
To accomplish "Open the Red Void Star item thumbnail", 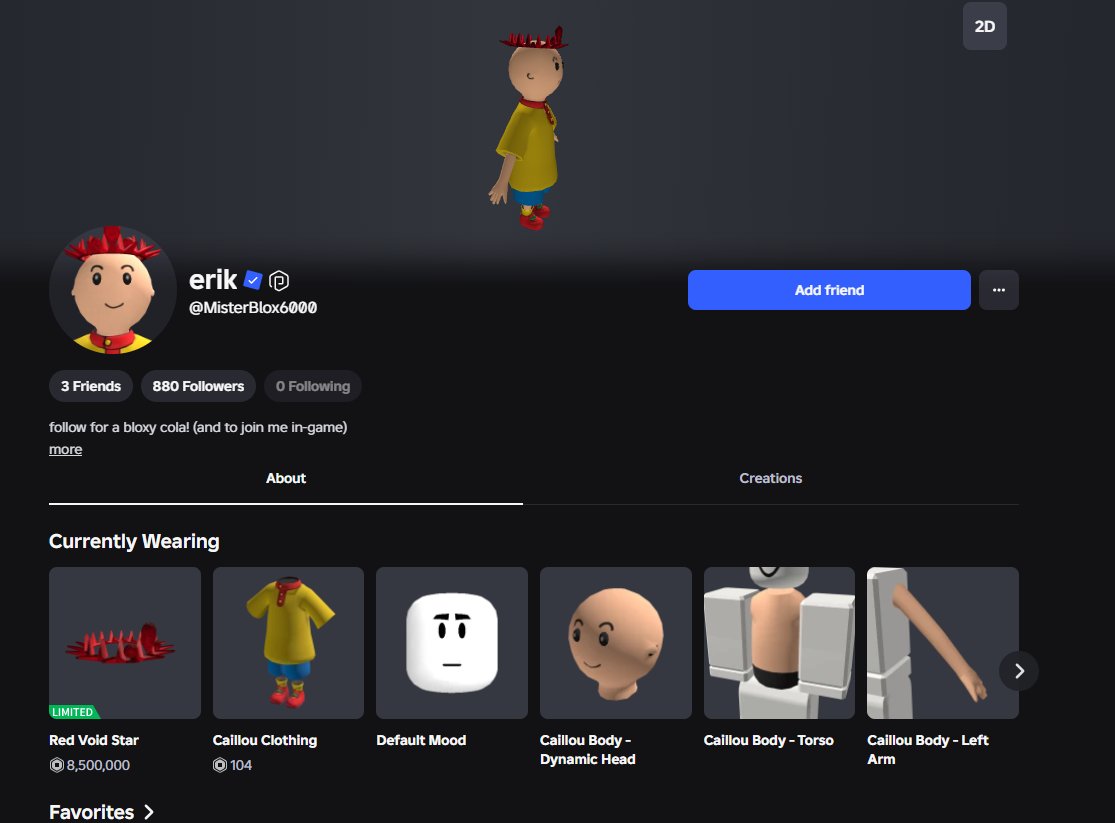I will [x=125, y=643].
